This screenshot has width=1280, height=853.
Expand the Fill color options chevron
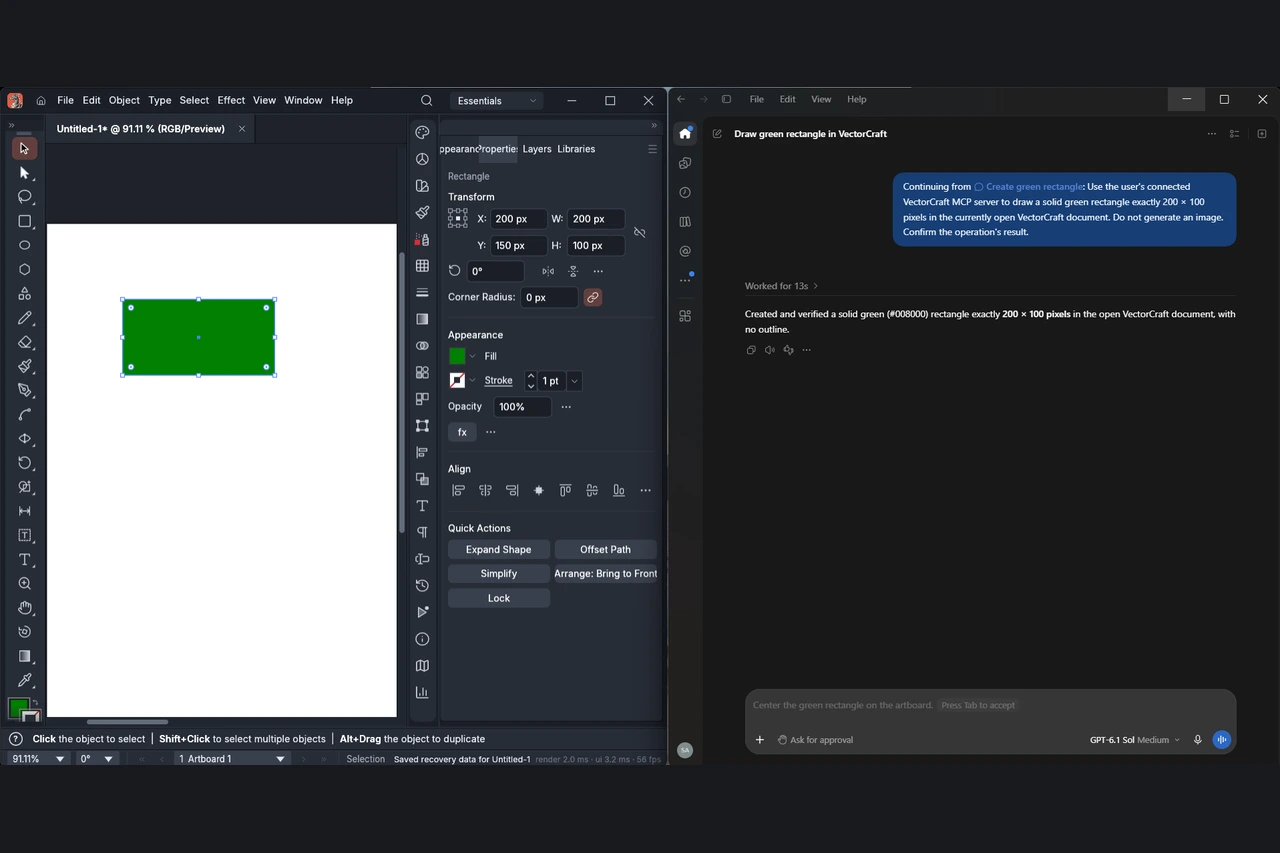point(473,356)
